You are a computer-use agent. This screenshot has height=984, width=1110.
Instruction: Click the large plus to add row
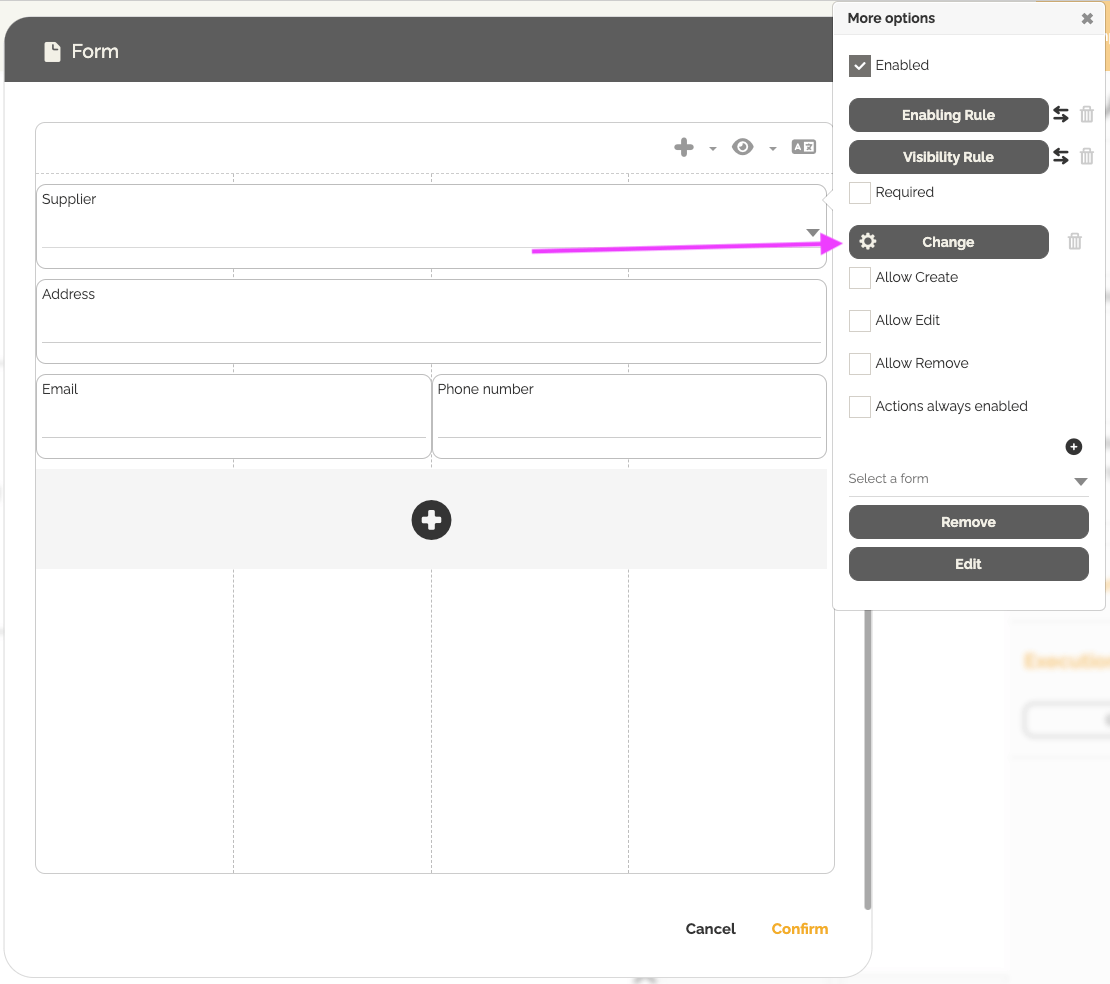(x=431, y=520)
